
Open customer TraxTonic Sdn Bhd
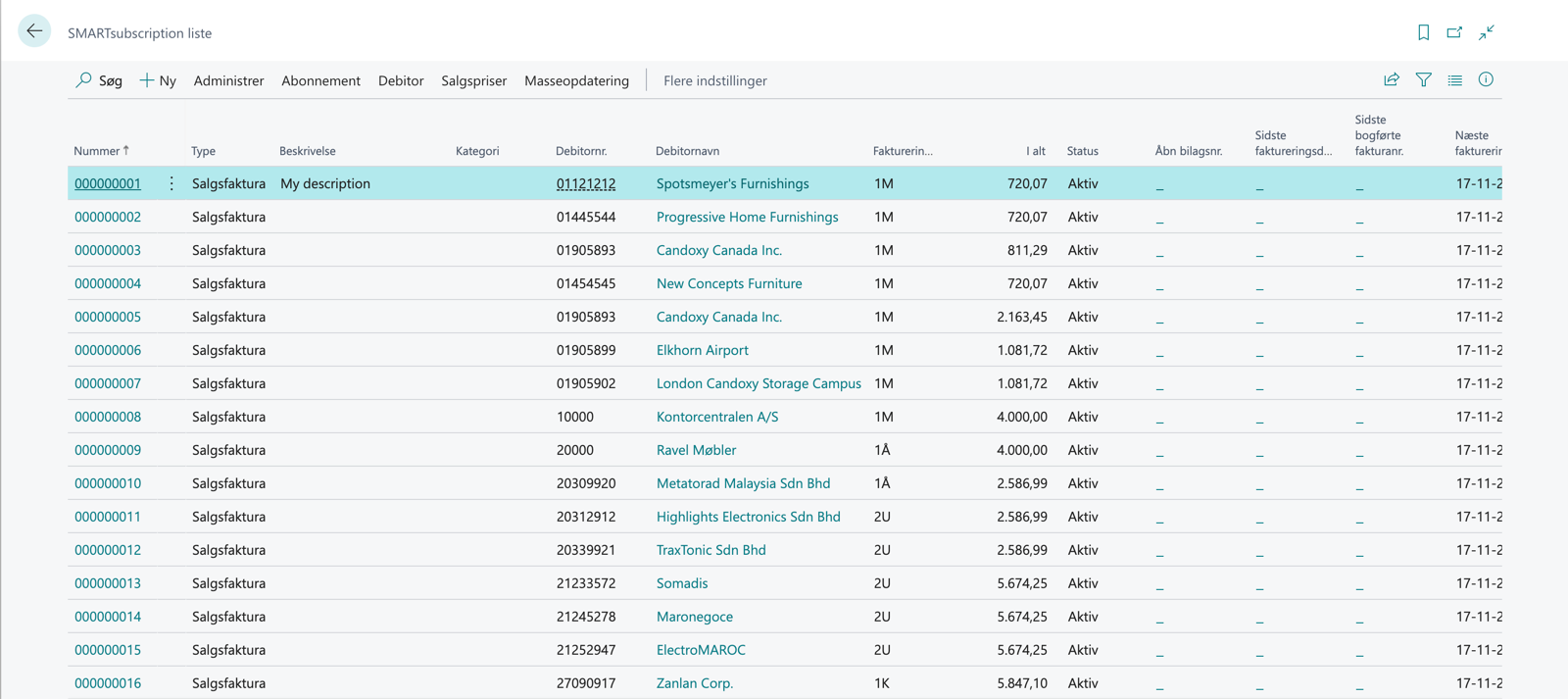710,550
